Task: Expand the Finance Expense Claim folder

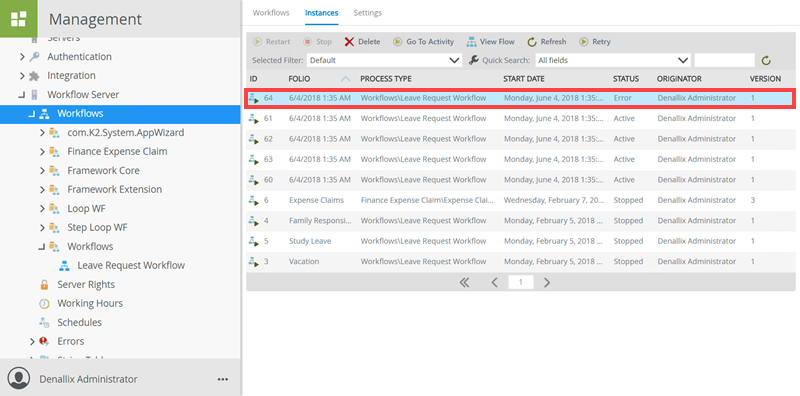Action: [x=42, y=152]
